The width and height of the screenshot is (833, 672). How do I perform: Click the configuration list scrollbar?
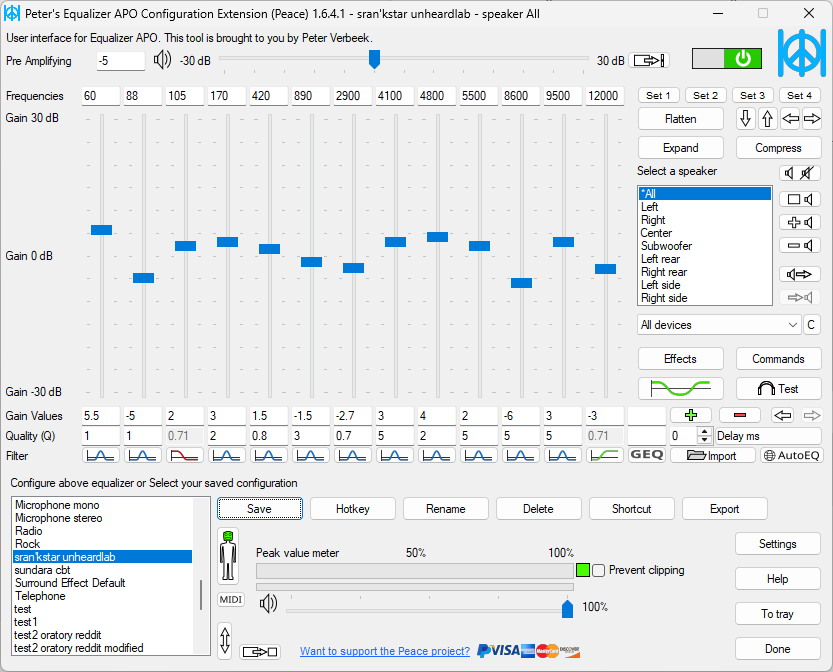point(201,595)
